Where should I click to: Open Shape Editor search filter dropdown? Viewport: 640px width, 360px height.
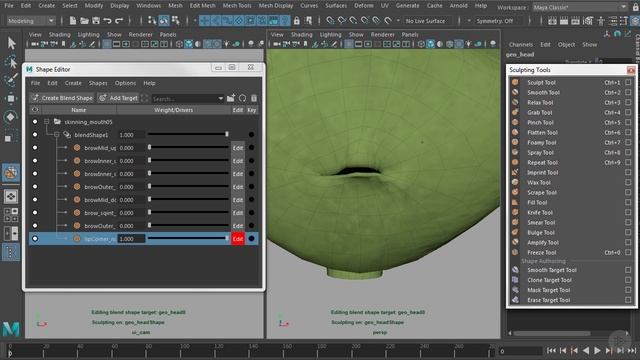[220, 99]
